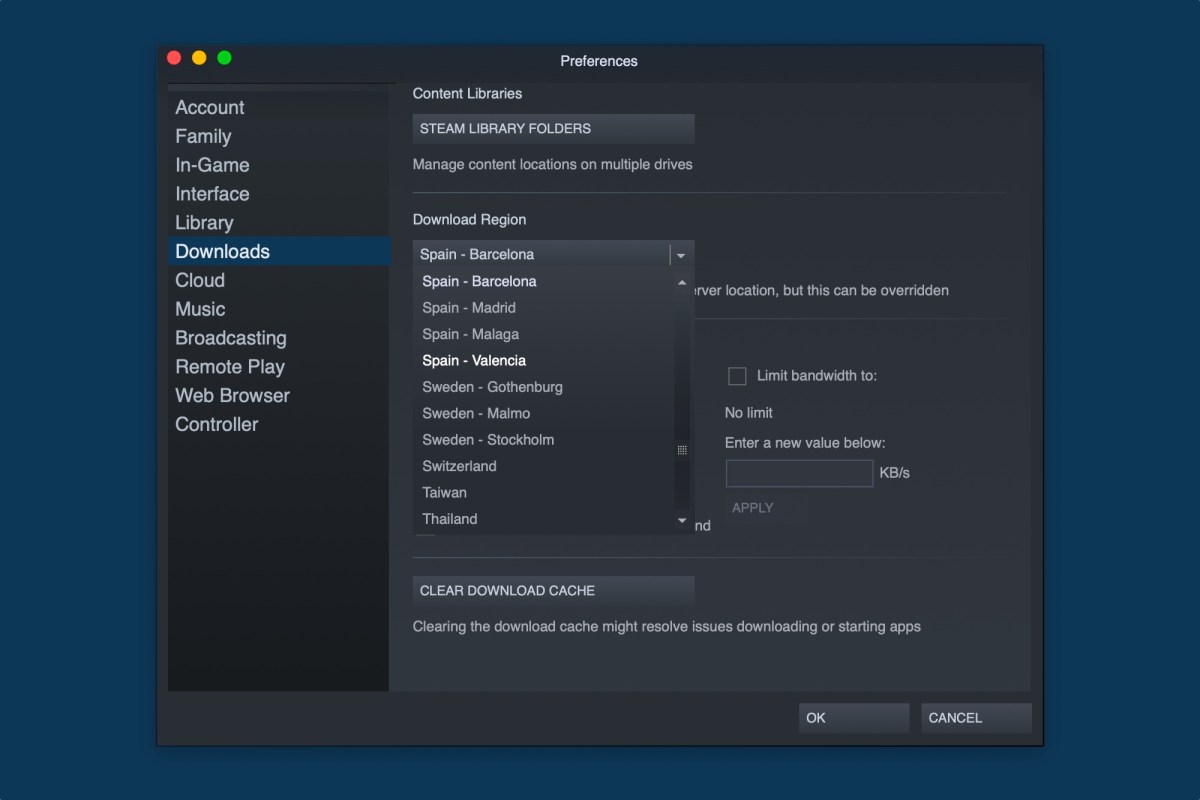This screenshot has width=1200, height=800.
Task: Choose Taiwan in region list
Action: pyautogui.click(x=544, y=492)
